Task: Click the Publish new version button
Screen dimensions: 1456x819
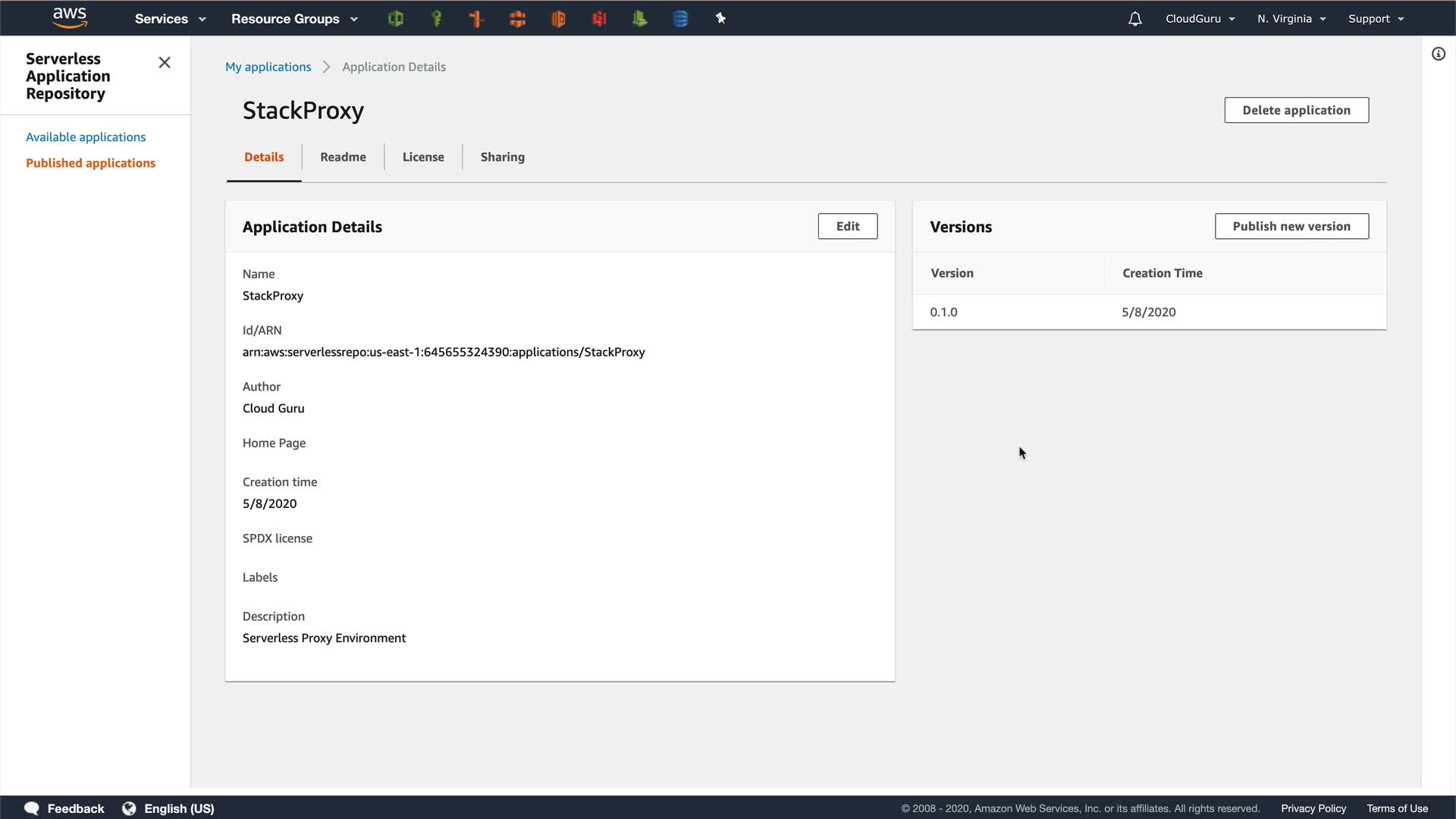Action: (1291, 226)
